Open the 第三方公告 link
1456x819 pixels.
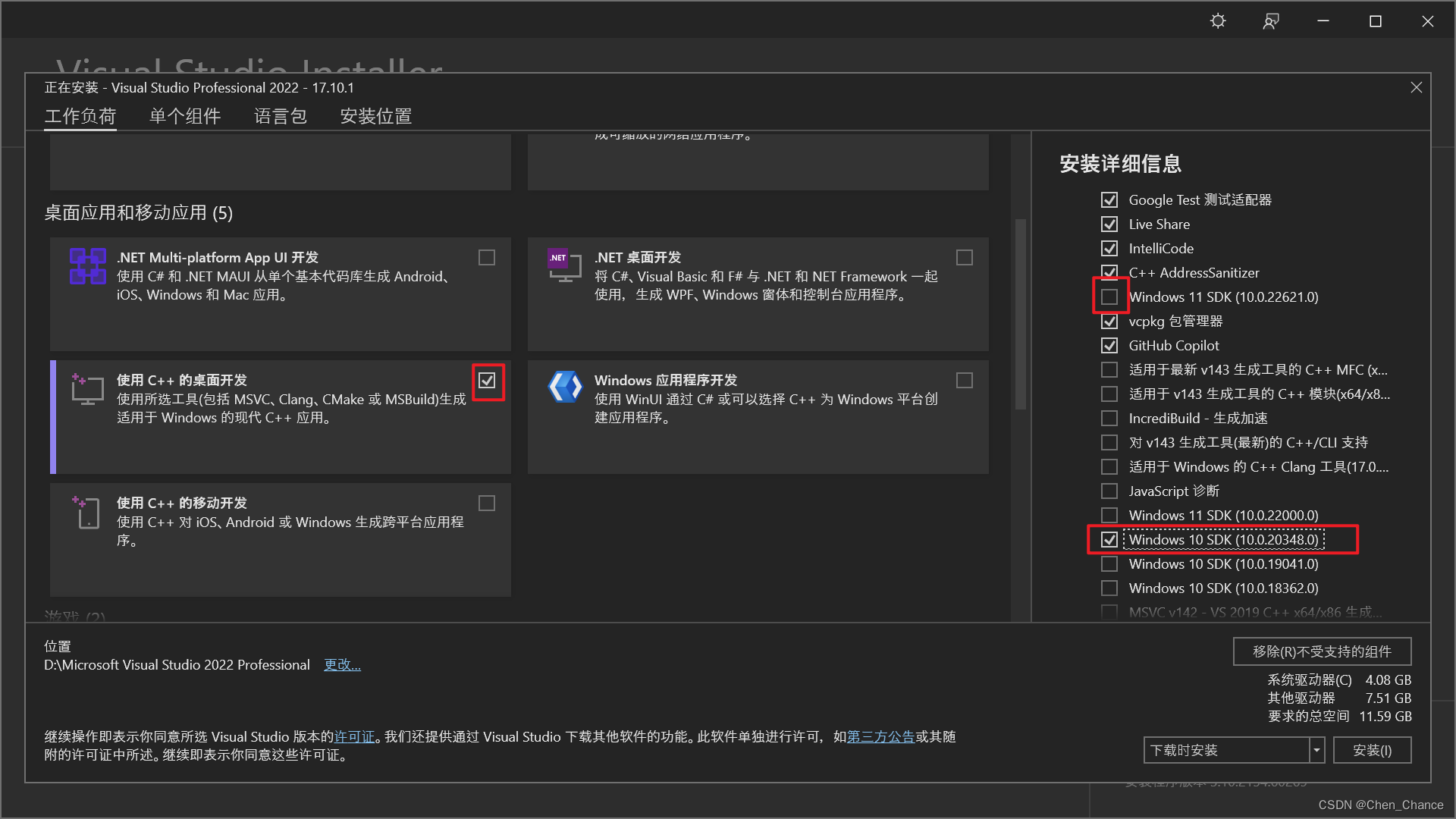click(880, 737)
